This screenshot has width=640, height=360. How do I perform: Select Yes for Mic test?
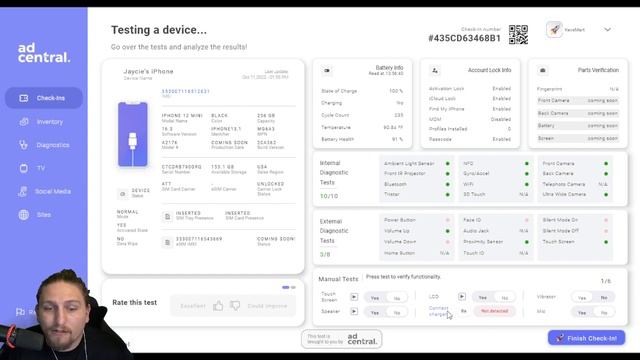pos(582,313)
